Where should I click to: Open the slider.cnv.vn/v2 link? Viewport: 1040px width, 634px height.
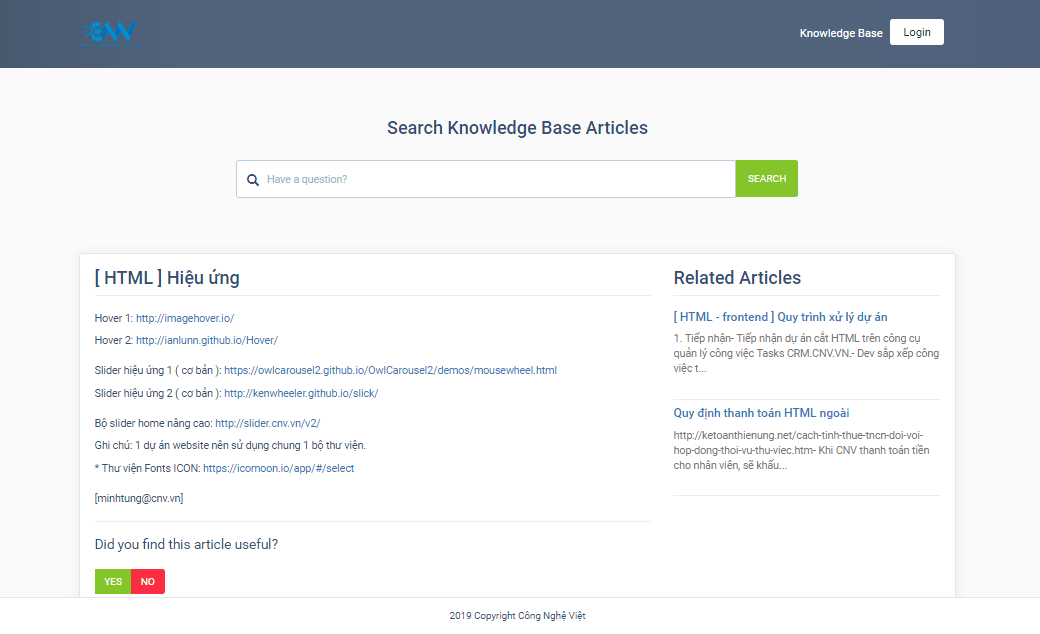point(268,423)
